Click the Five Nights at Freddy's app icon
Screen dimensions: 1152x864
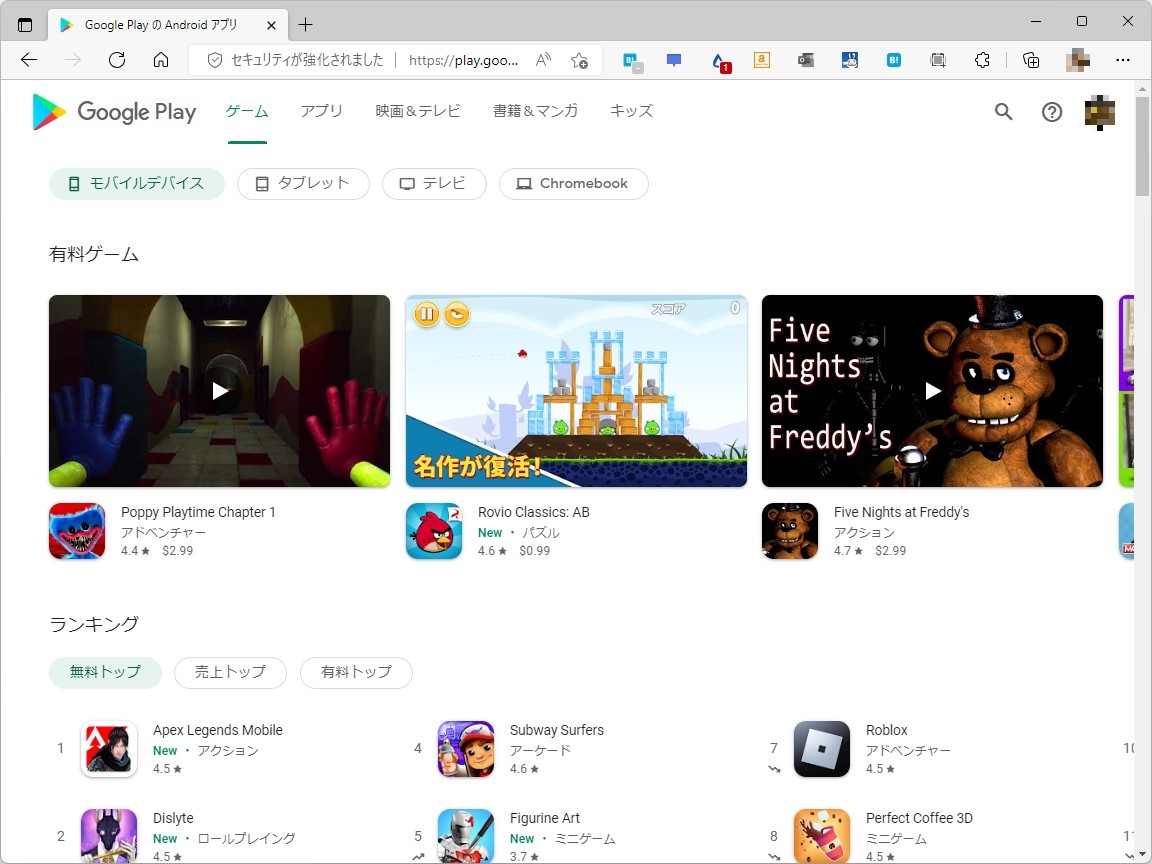pos(790,531)
